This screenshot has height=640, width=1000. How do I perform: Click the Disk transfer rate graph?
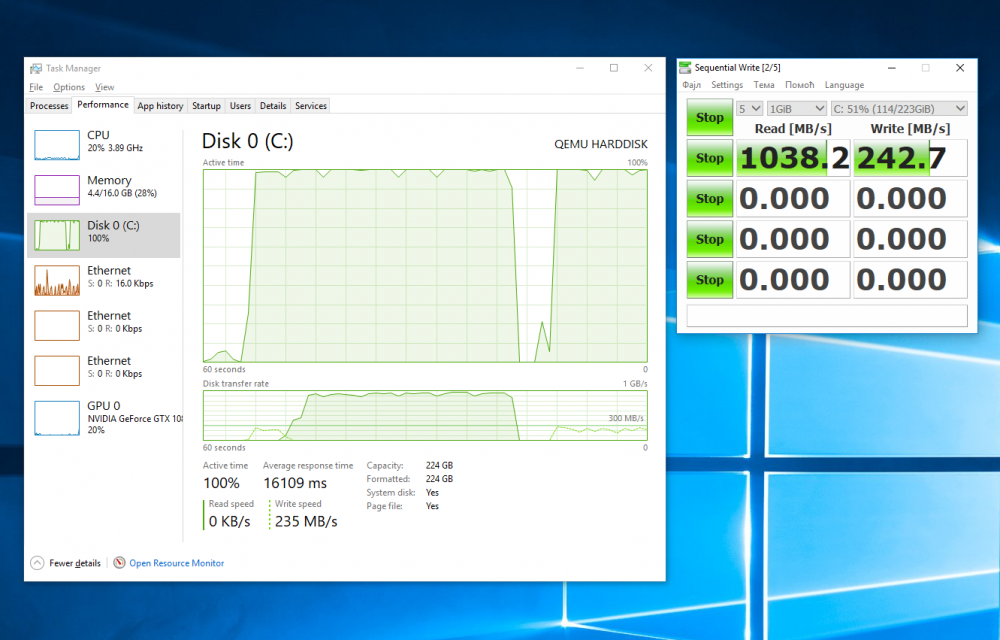pos(425,416)
